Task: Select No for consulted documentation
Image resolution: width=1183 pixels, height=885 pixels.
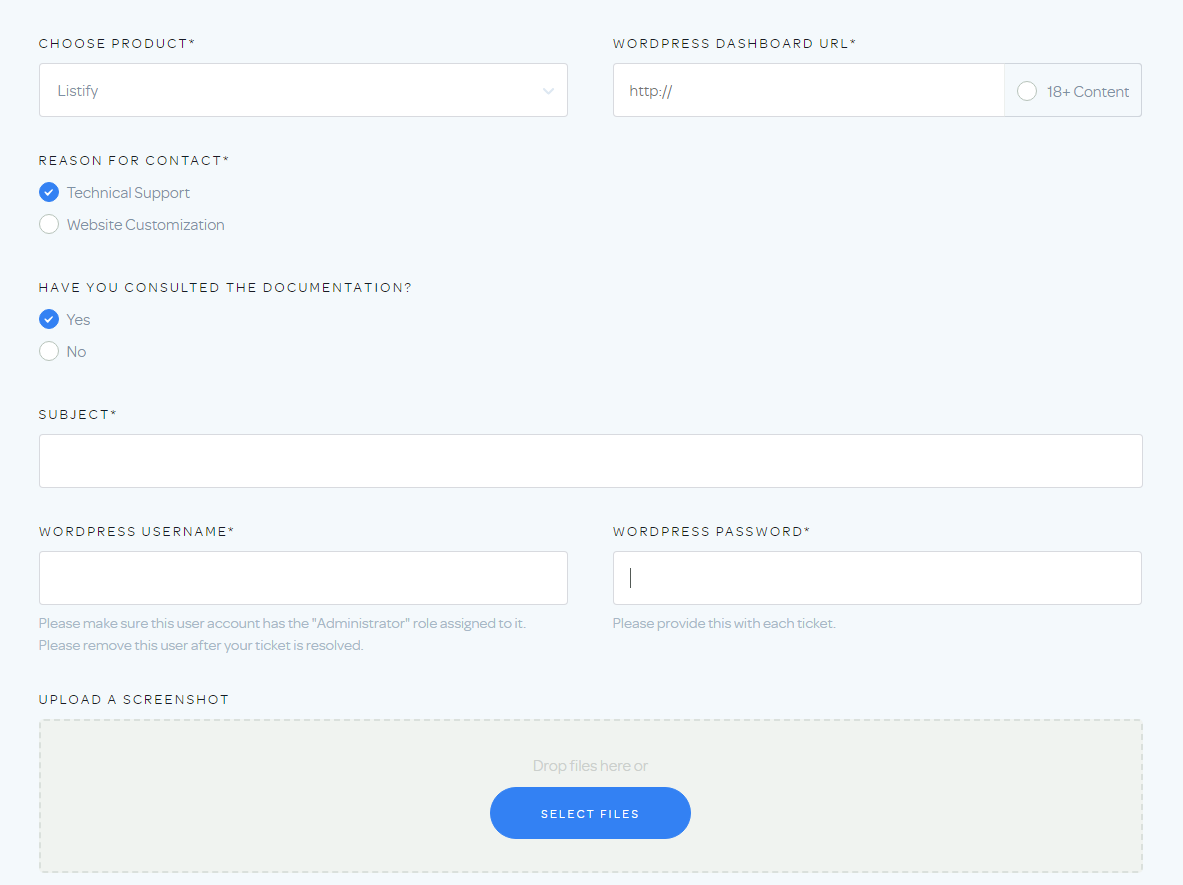Action: coord(49,352)
